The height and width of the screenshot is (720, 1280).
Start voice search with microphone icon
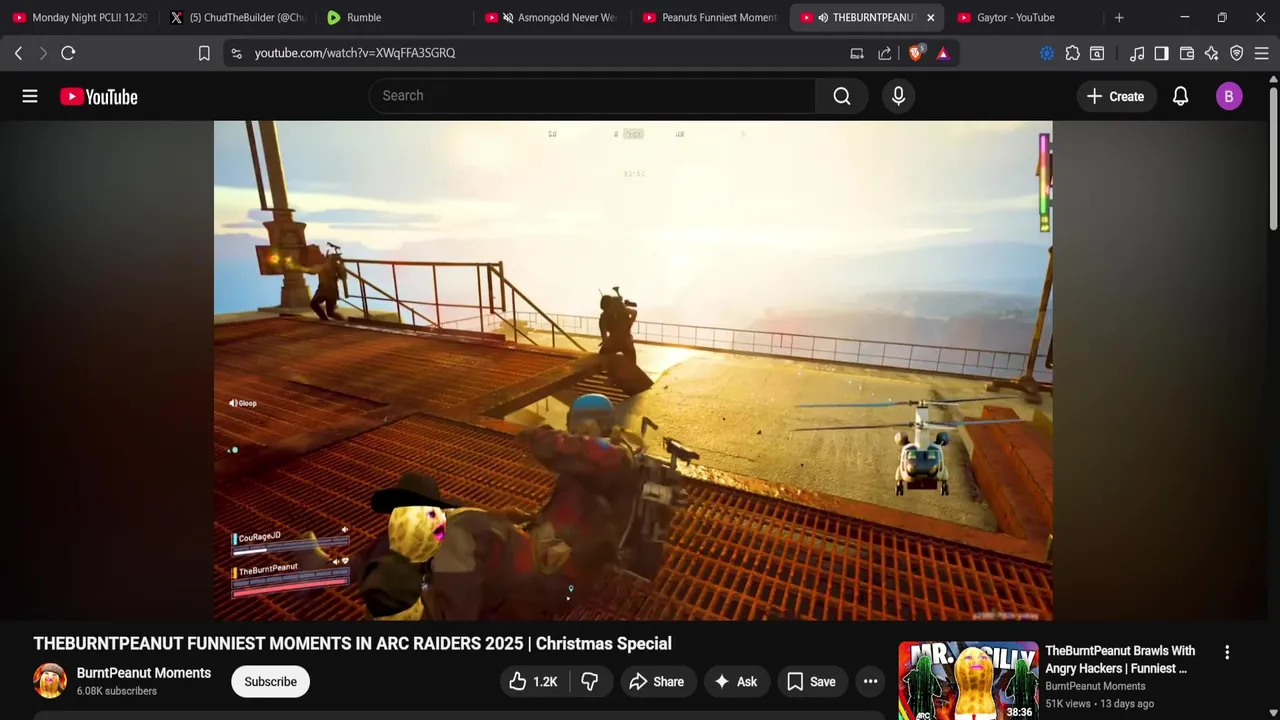(898, 96)
